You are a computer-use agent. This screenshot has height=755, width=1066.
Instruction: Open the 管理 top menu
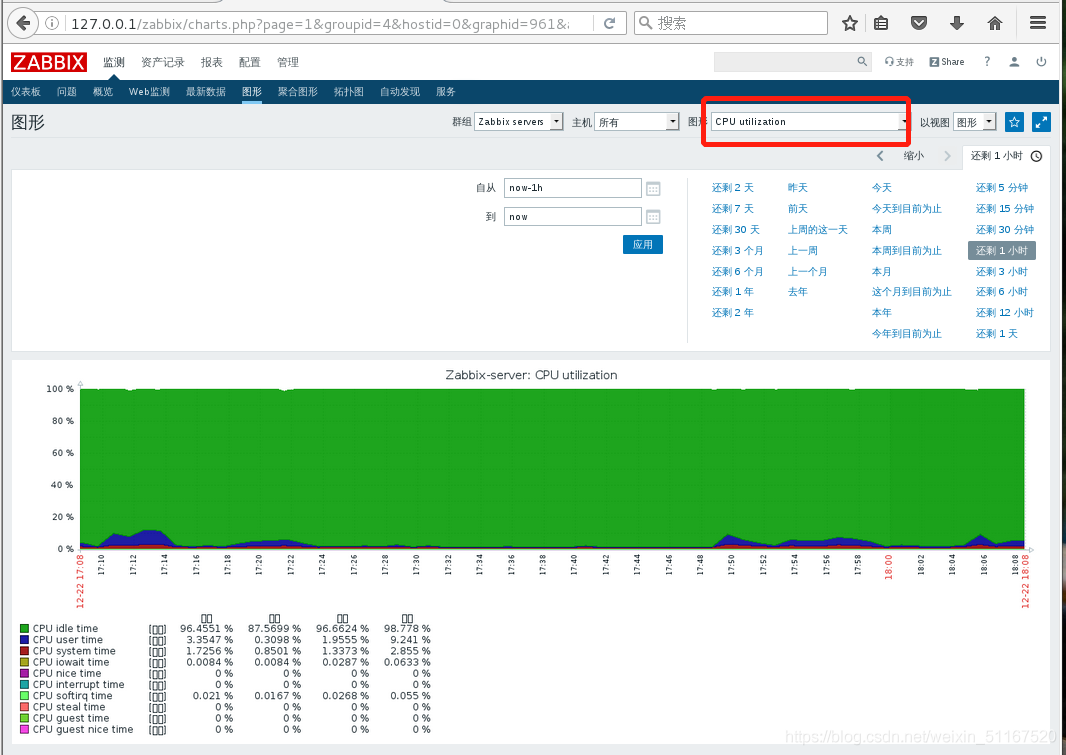(x=288, y=63)
